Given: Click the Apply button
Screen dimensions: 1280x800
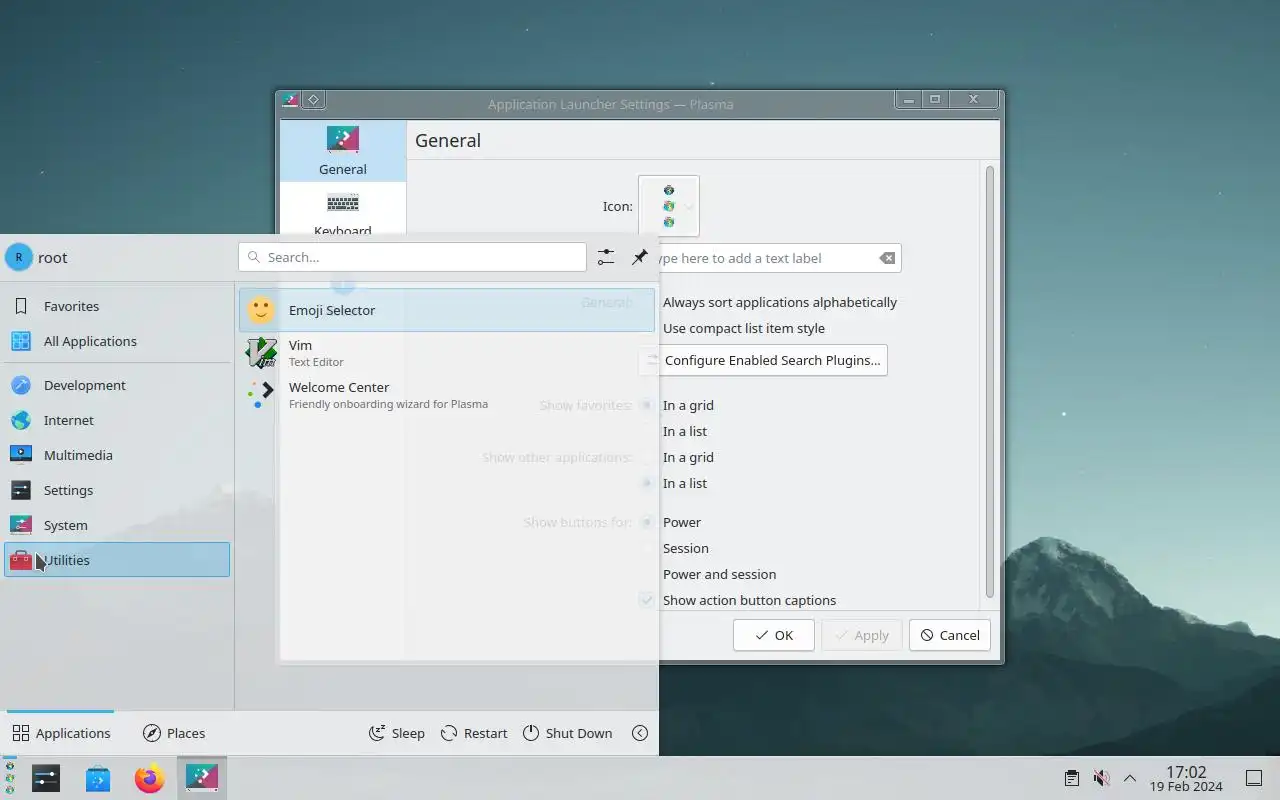Looking at the screenshot, I should [x=862, y=635].
